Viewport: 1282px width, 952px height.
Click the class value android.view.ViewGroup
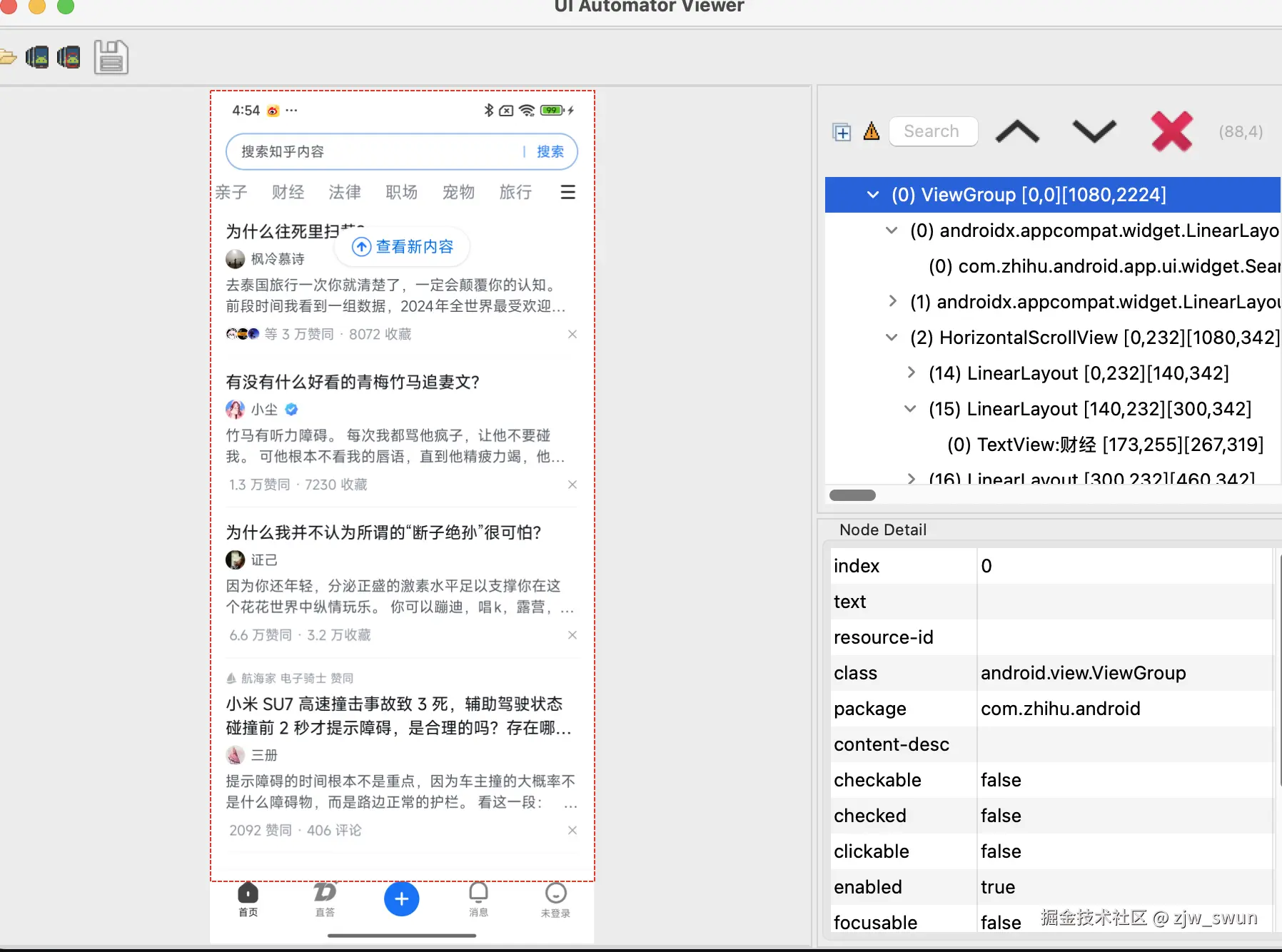[x=1083, y=673]
